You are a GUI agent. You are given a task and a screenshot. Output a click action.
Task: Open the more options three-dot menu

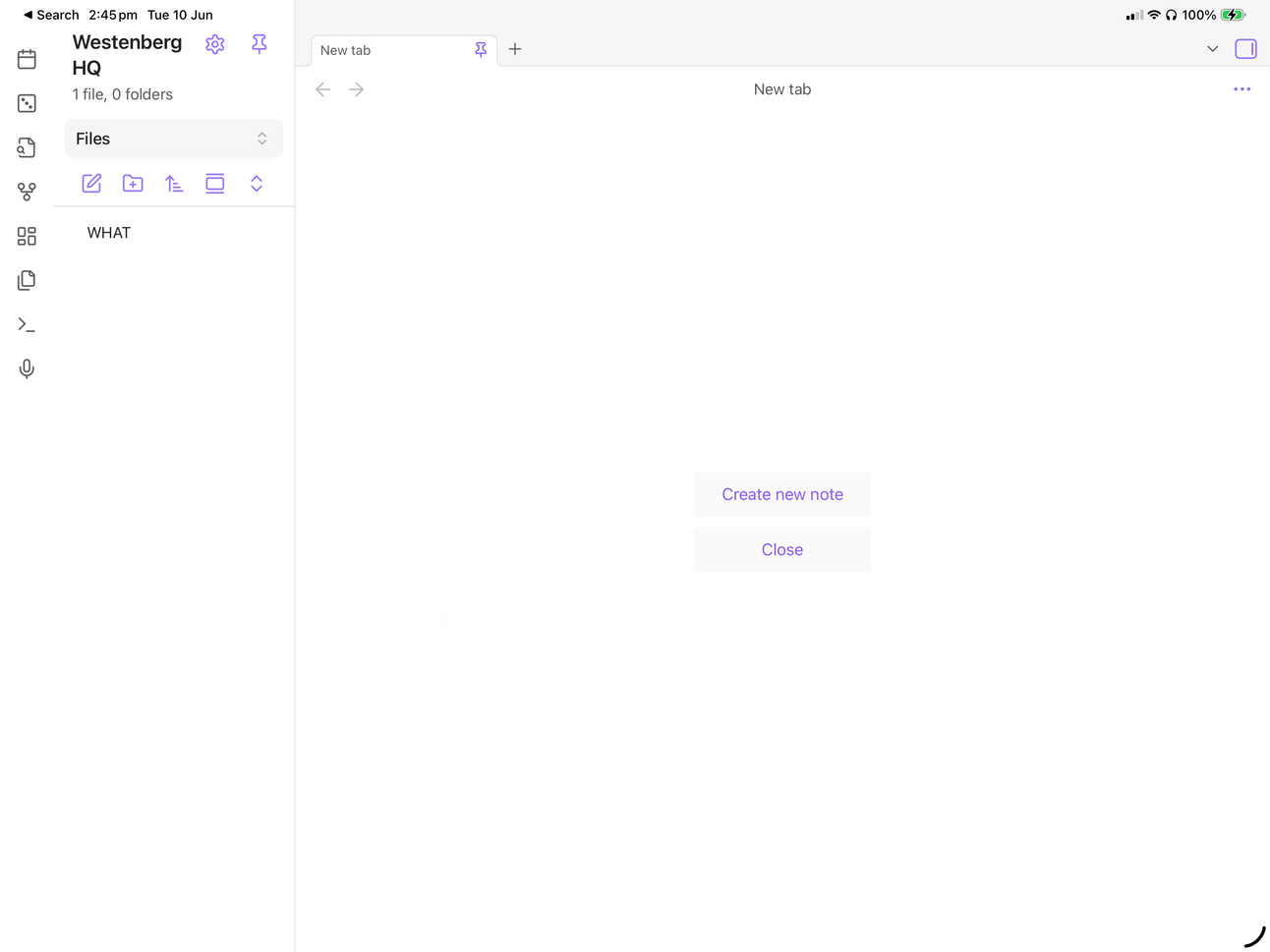tap(1241, 89)
